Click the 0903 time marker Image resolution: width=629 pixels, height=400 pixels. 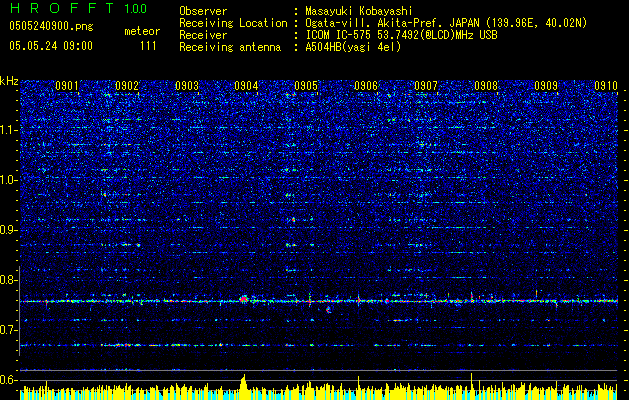tap(187, 86)
